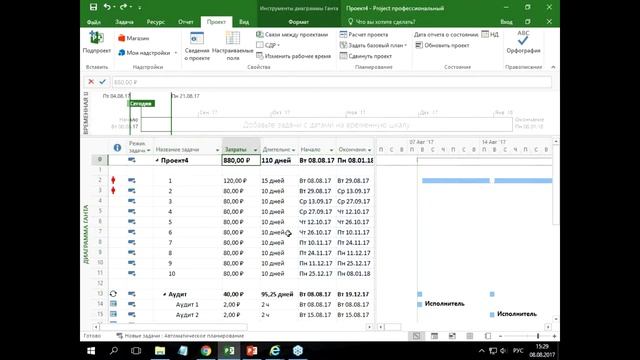This screenshot has height=360, width=640.
Task: Open the Формат tab
Action: [x=298, y=22]
